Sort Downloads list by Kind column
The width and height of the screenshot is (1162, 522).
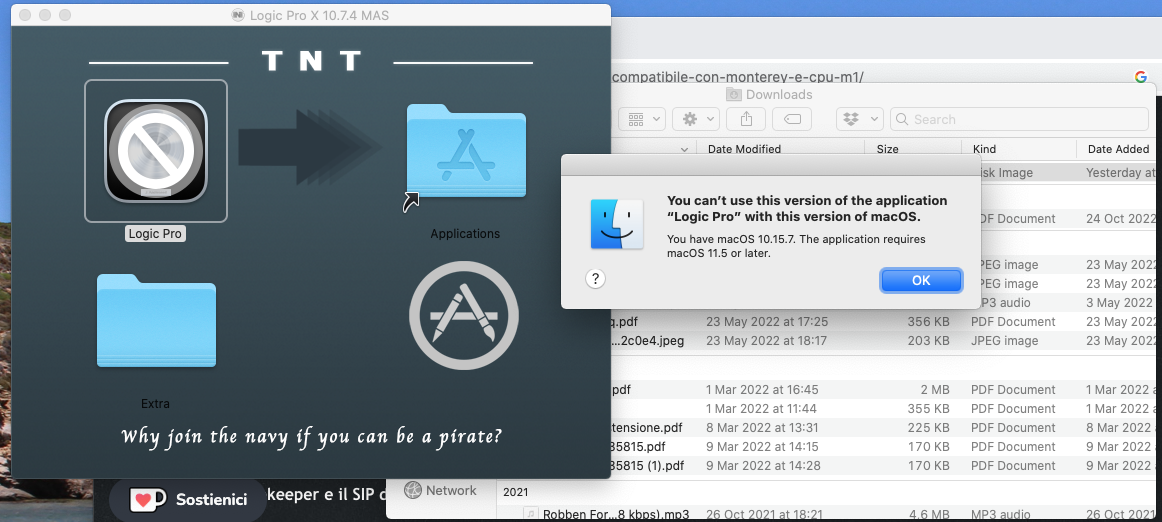1019,149
